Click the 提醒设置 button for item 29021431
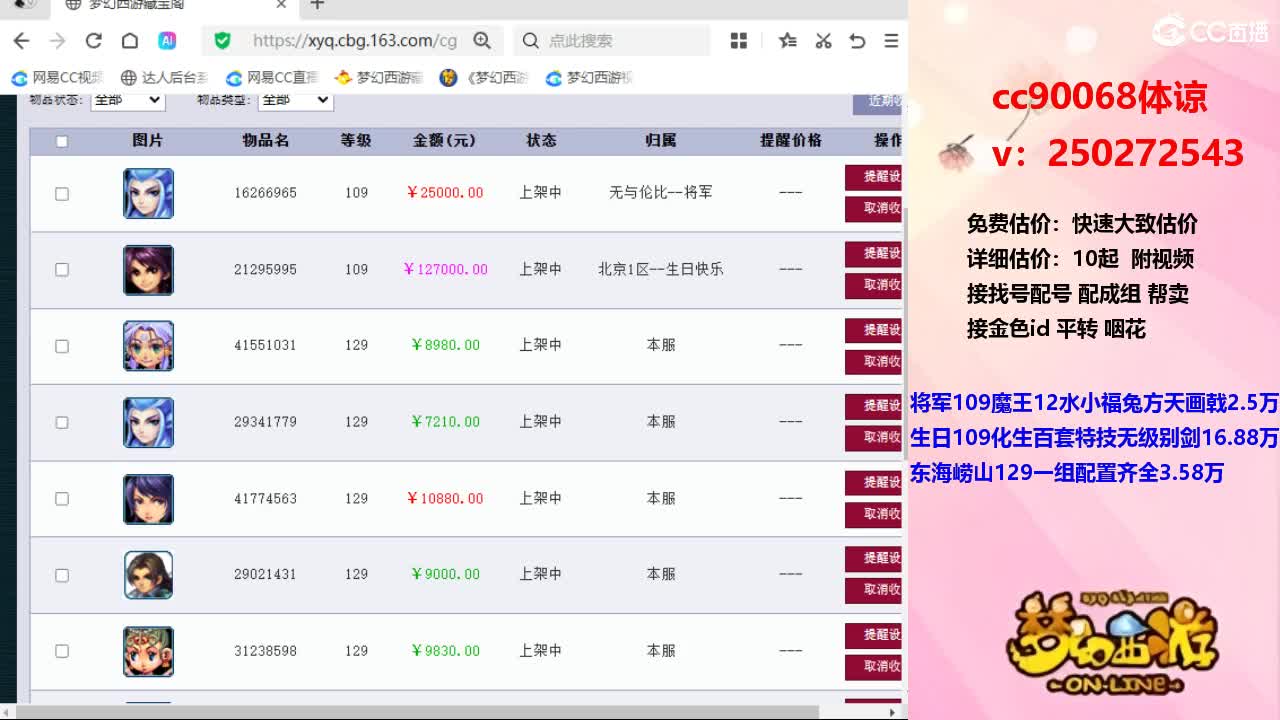Screen dimensions: 1280x720 point(874,559)
